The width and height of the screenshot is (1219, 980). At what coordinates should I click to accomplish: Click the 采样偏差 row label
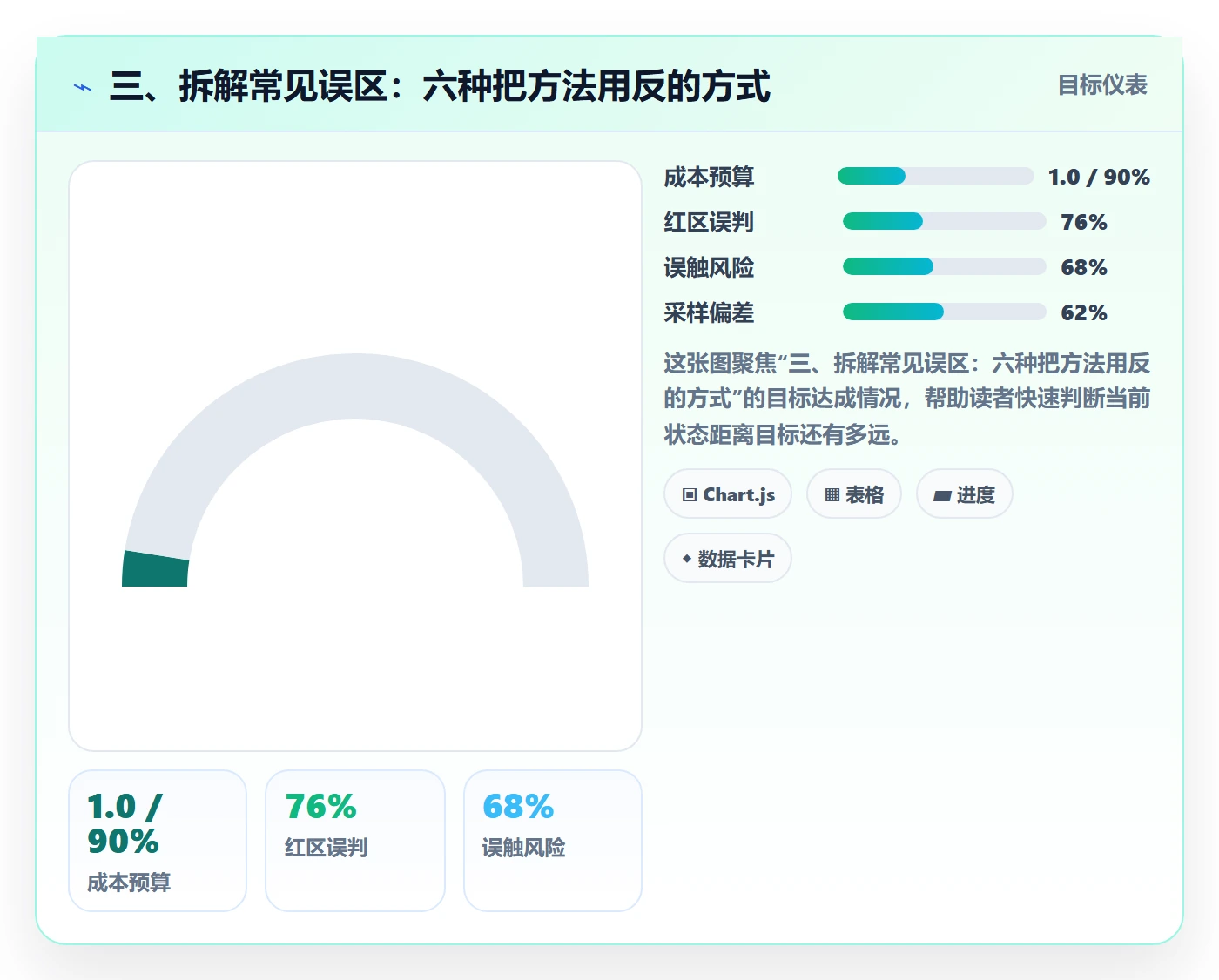[x=709, y=312]
